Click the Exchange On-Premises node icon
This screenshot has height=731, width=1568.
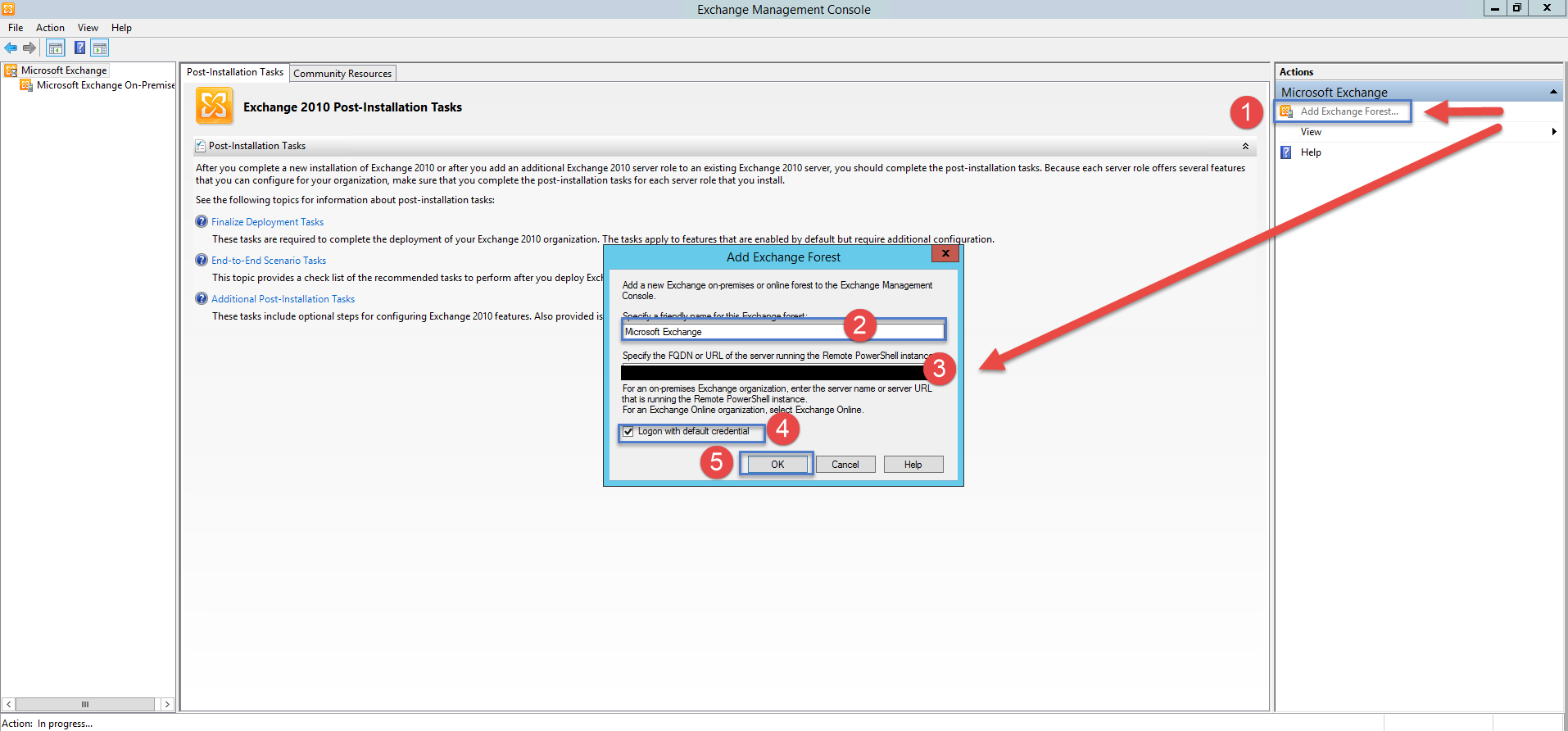point(26,85)
